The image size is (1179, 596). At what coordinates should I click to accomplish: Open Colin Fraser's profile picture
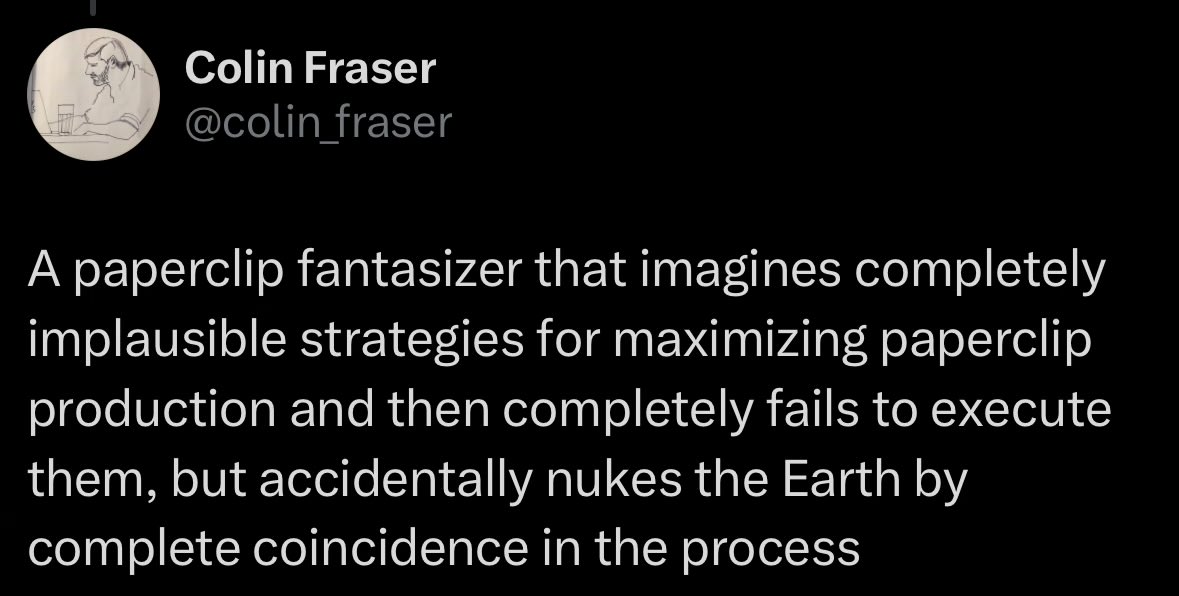pos(94,95)
